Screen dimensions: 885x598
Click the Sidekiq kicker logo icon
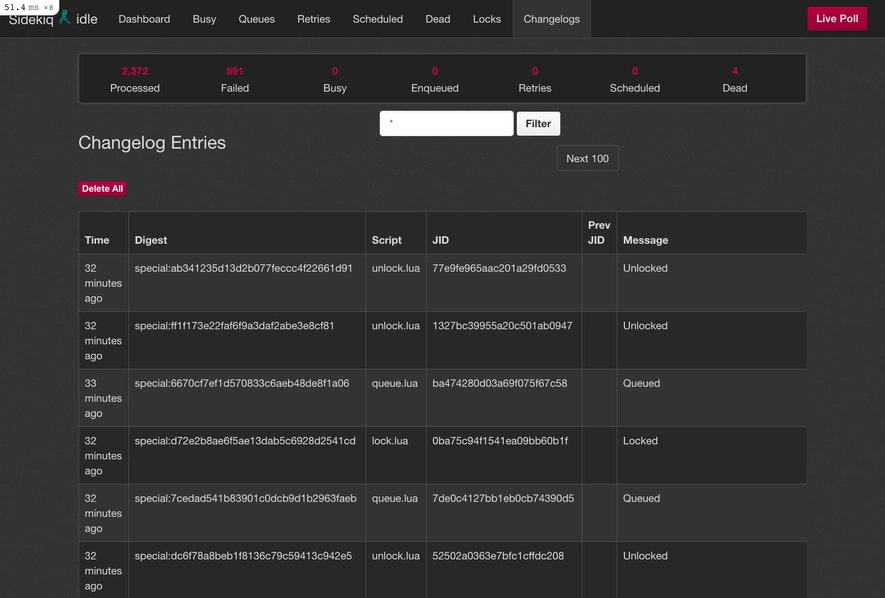[x=65, y=17]
